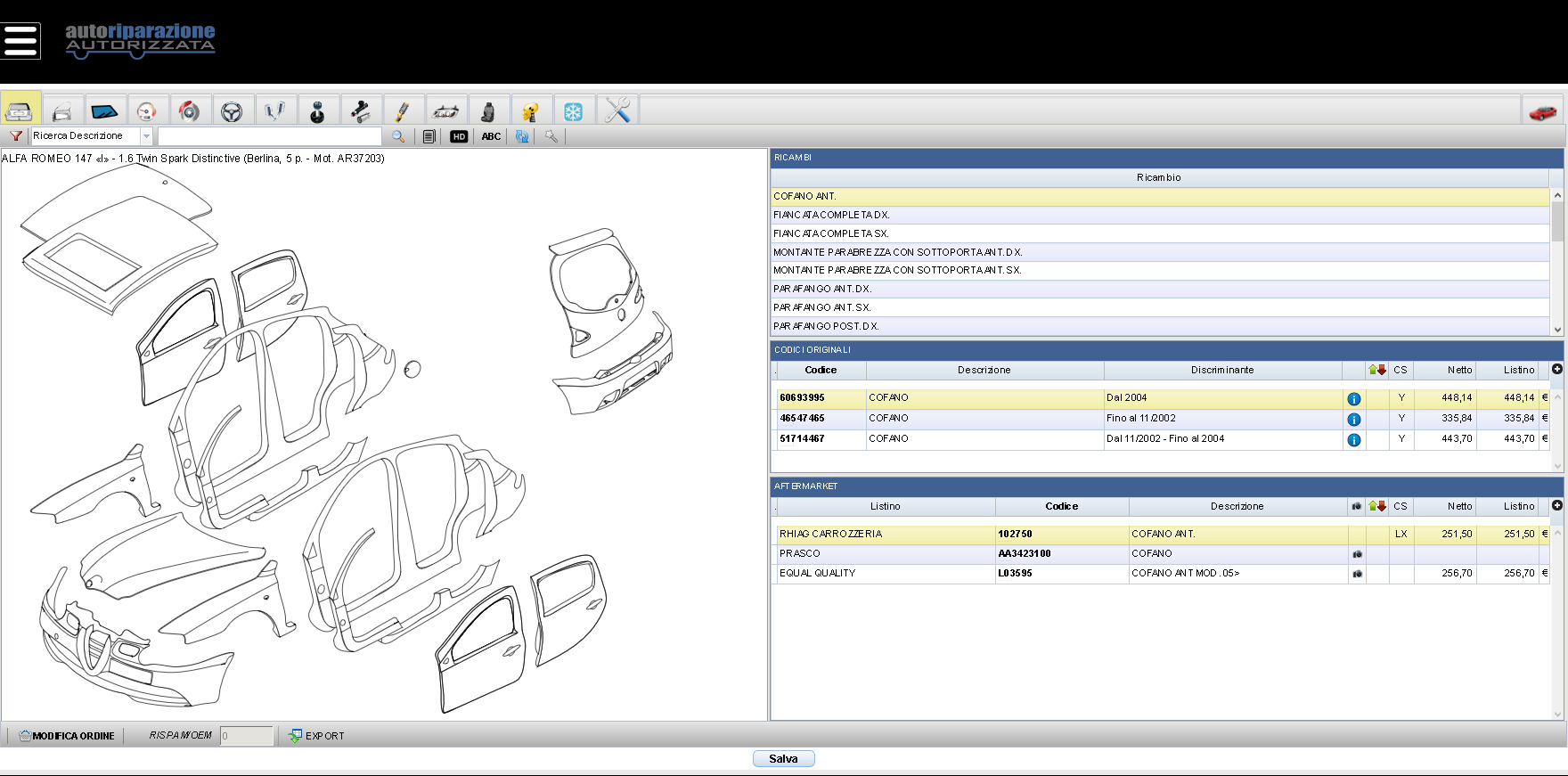Click the Salva button
Viewport: 1568px width, 776px height.
click(783, 759)
